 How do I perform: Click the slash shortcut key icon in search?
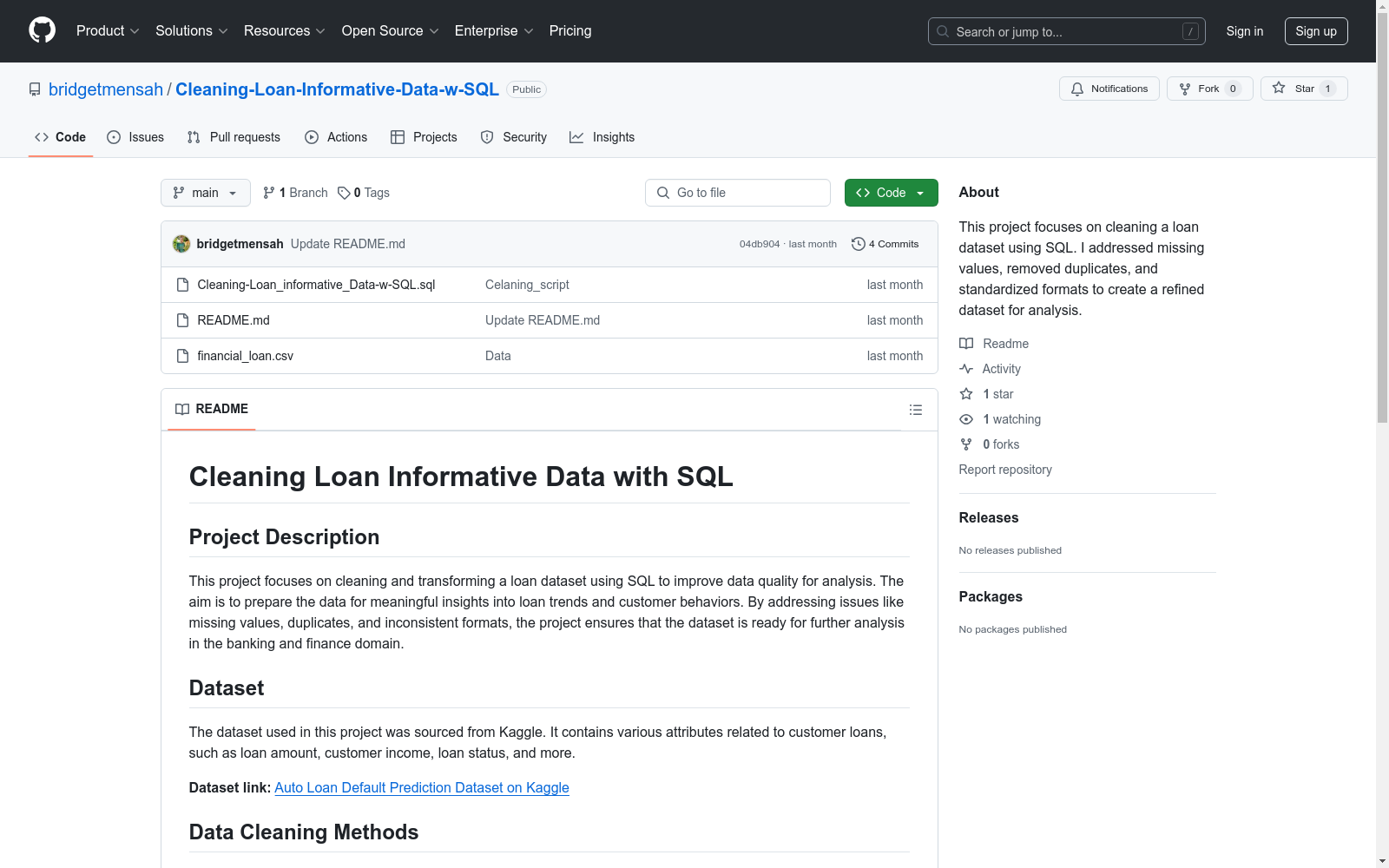(1190, 31)
